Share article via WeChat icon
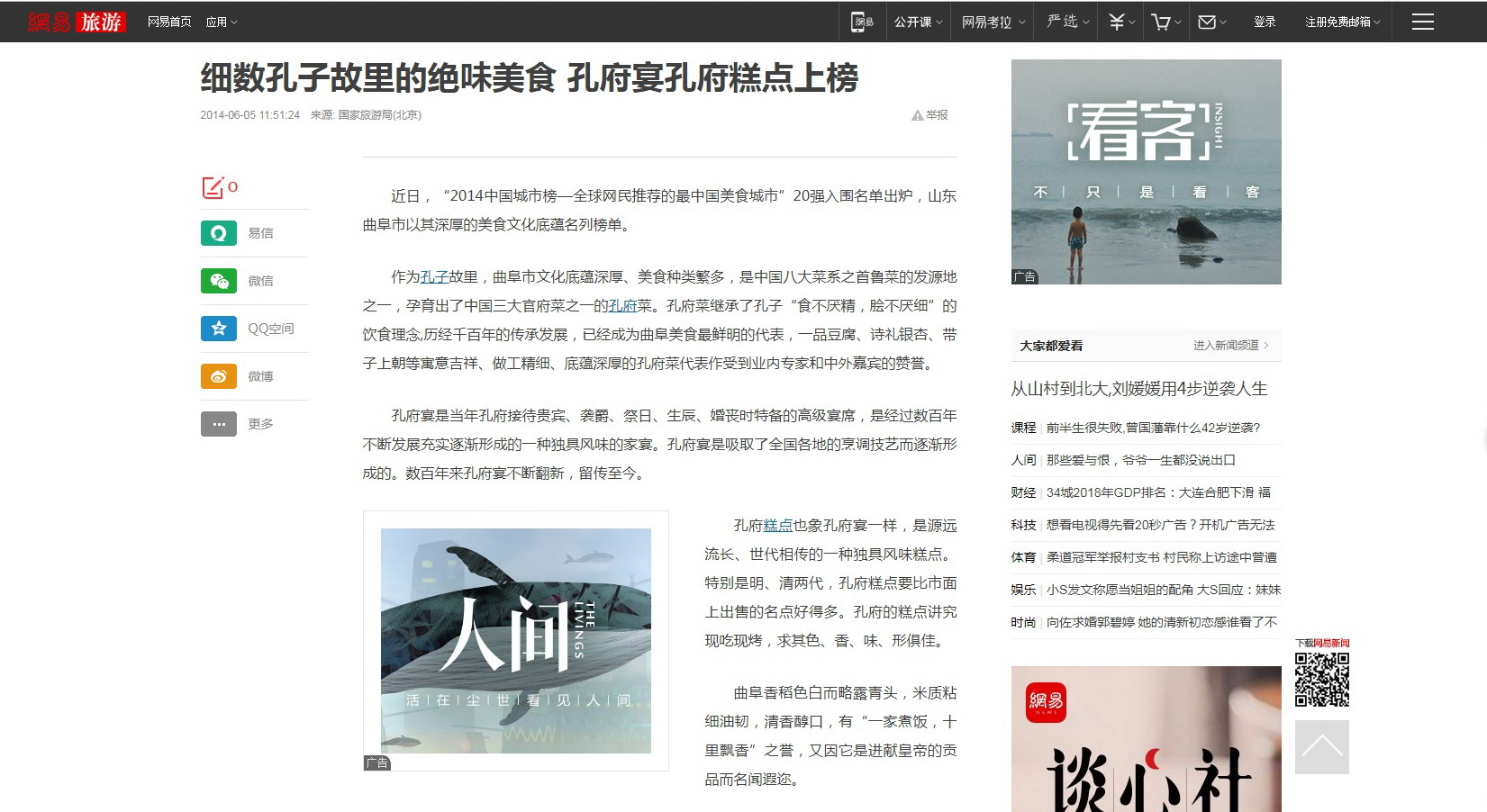Viewport: 1487px width, 812px height. (219, 281)
